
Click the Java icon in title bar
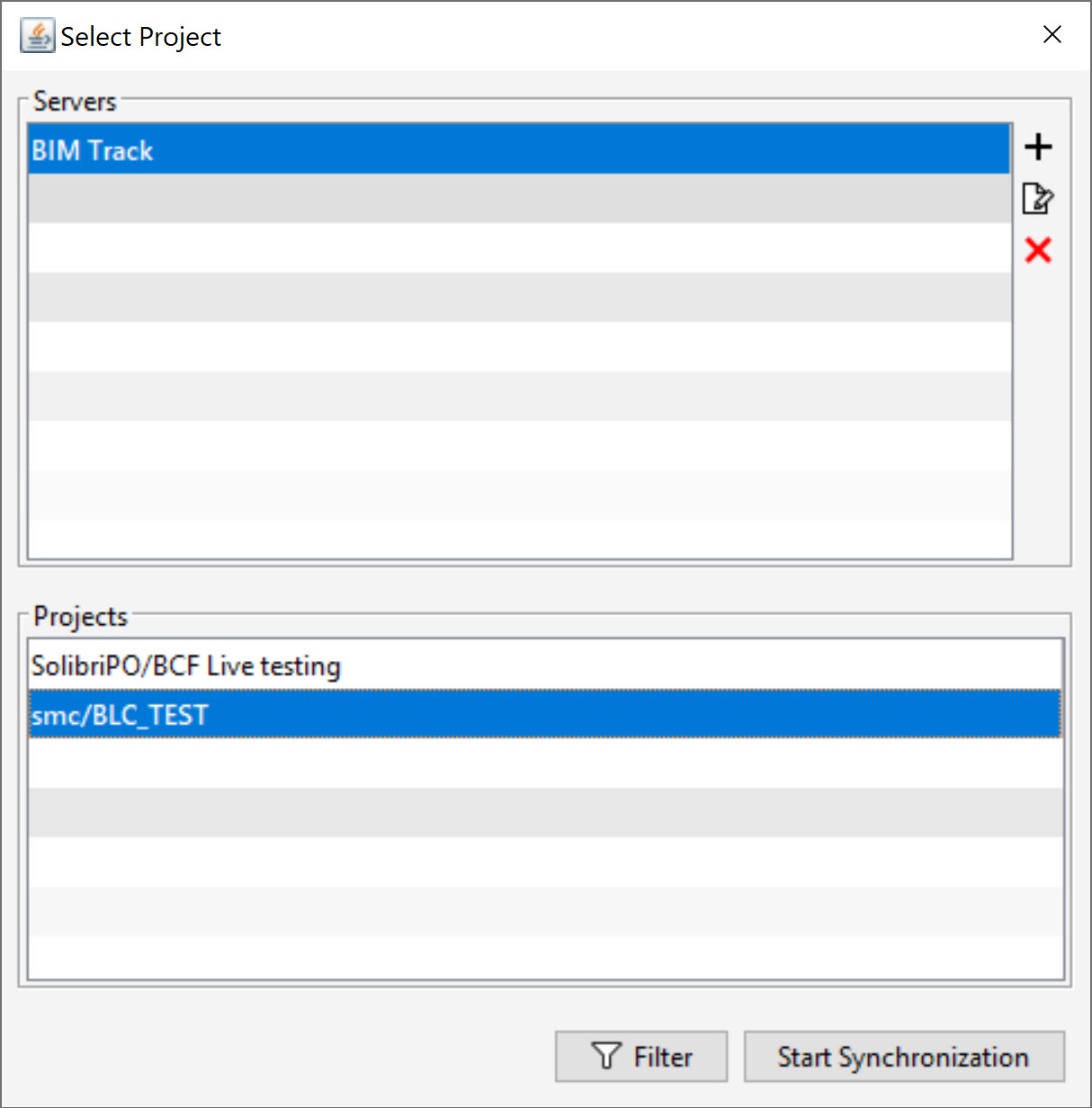click(37, 36)
